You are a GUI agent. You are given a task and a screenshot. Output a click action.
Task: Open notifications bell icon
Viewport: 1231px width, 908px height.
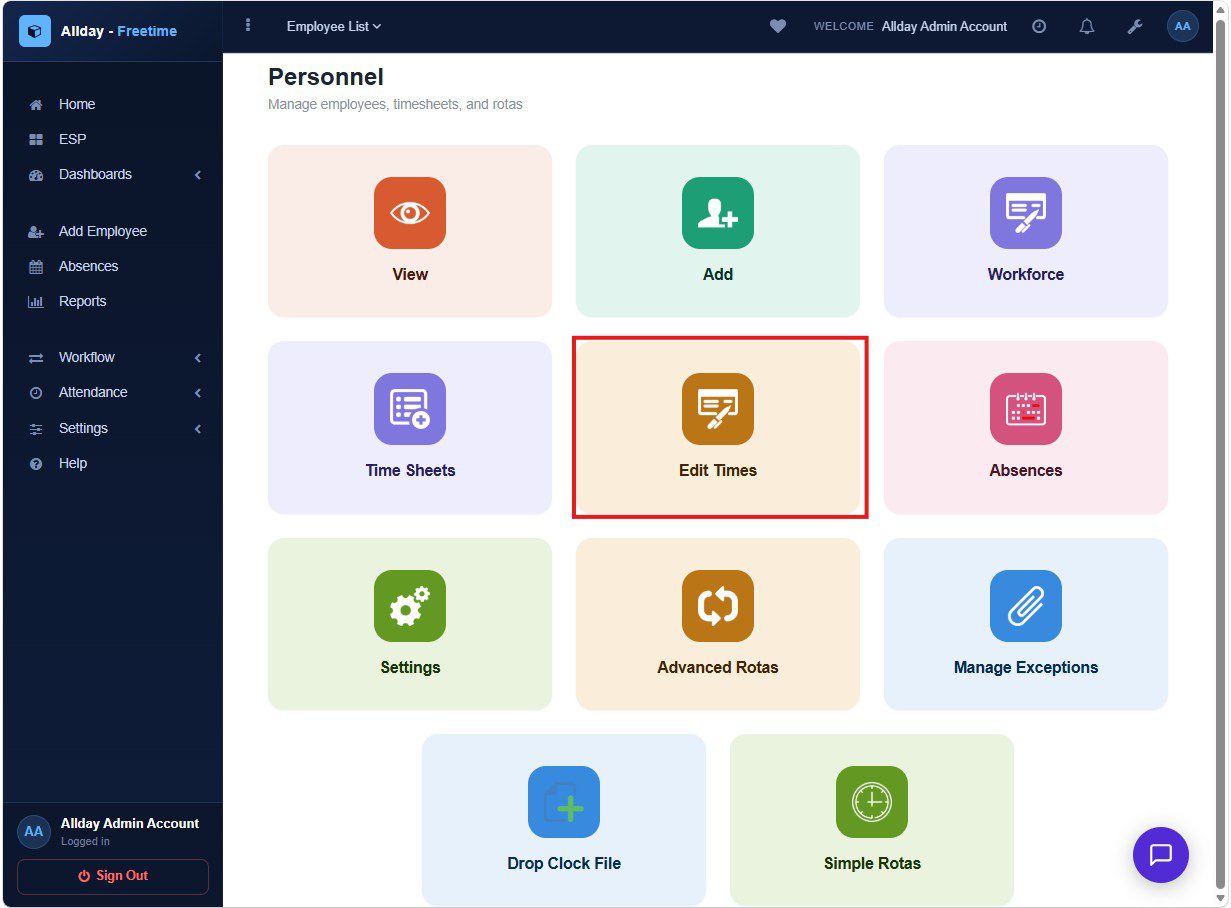(x=1087, y=27)
